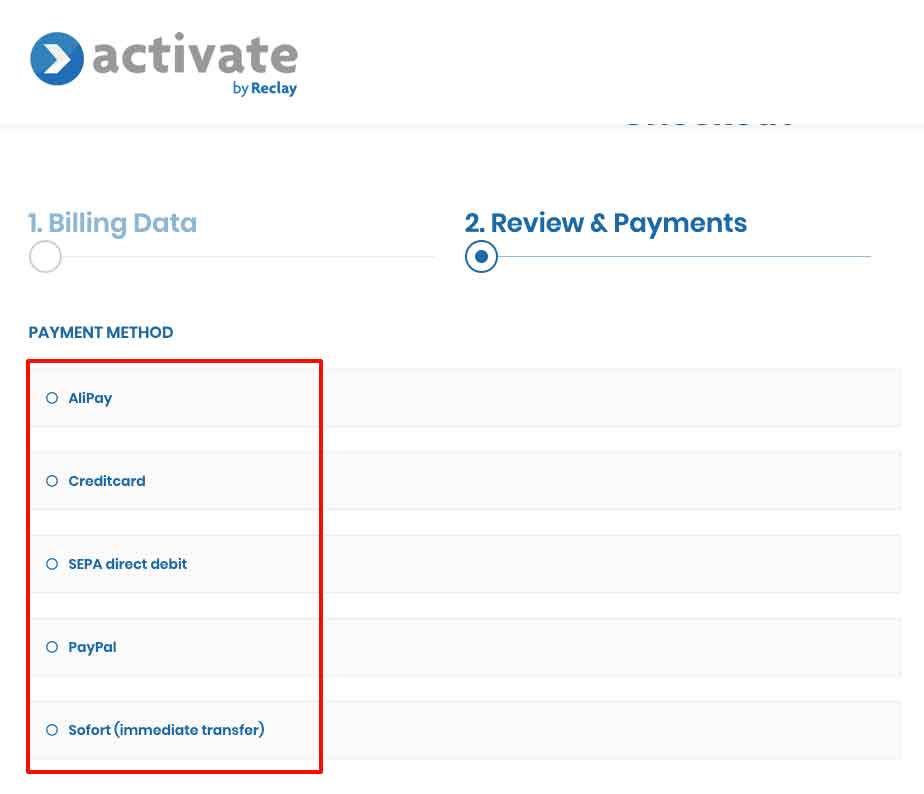Select SEPA direct debit radio button
924x794 pixels.
point(52,564)
